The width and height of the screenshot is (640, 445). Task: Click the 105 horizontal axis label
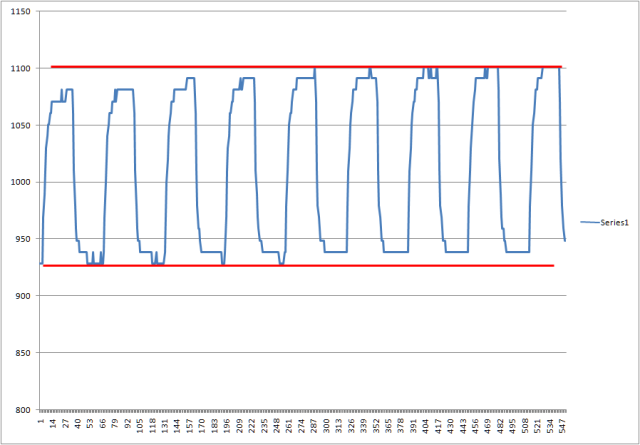[141, 425]
